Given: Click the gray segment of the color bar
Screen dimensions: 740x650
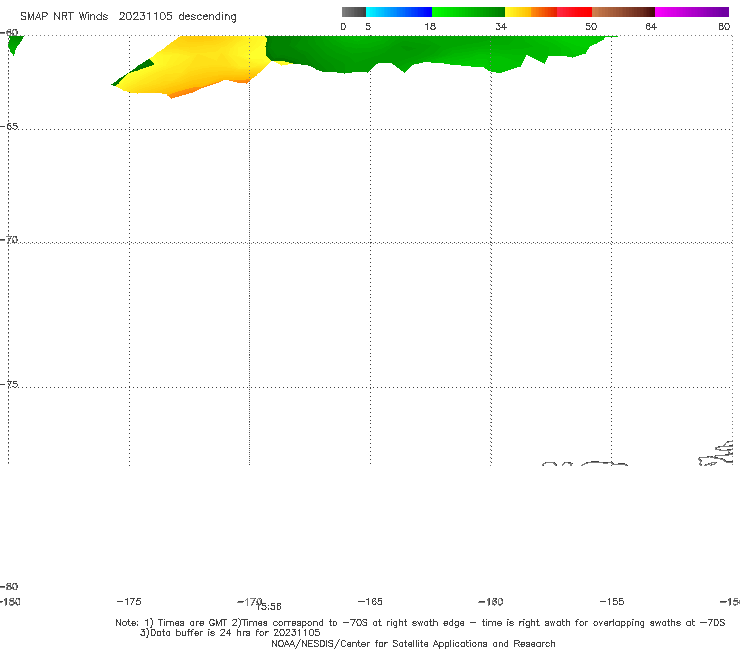Looking at the screenshot, I should pyautogui.click(x=353, y=12).
